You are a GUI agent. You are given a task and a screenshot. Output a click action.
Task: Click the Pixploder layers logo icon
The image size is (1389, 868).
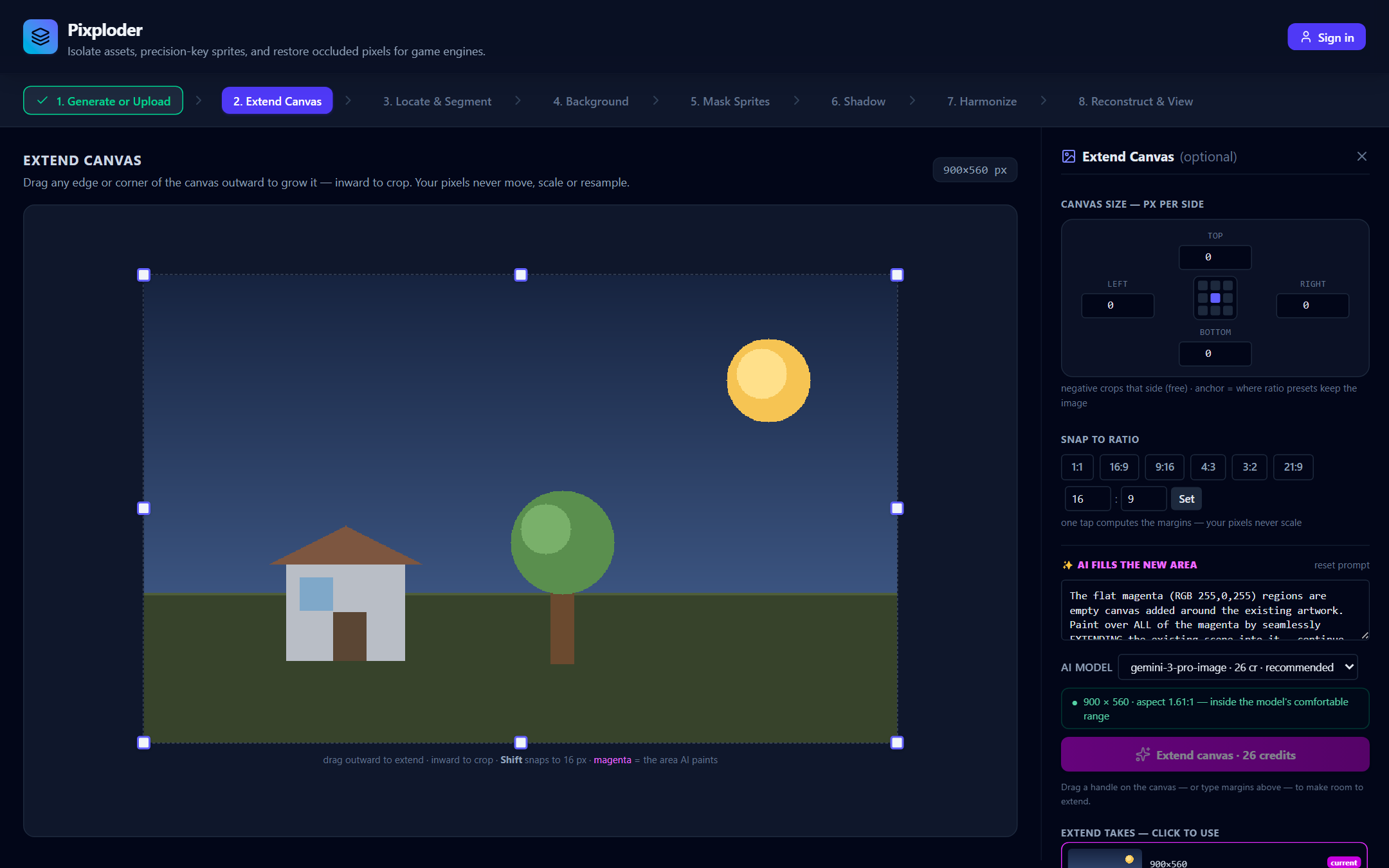pos(40,37)
